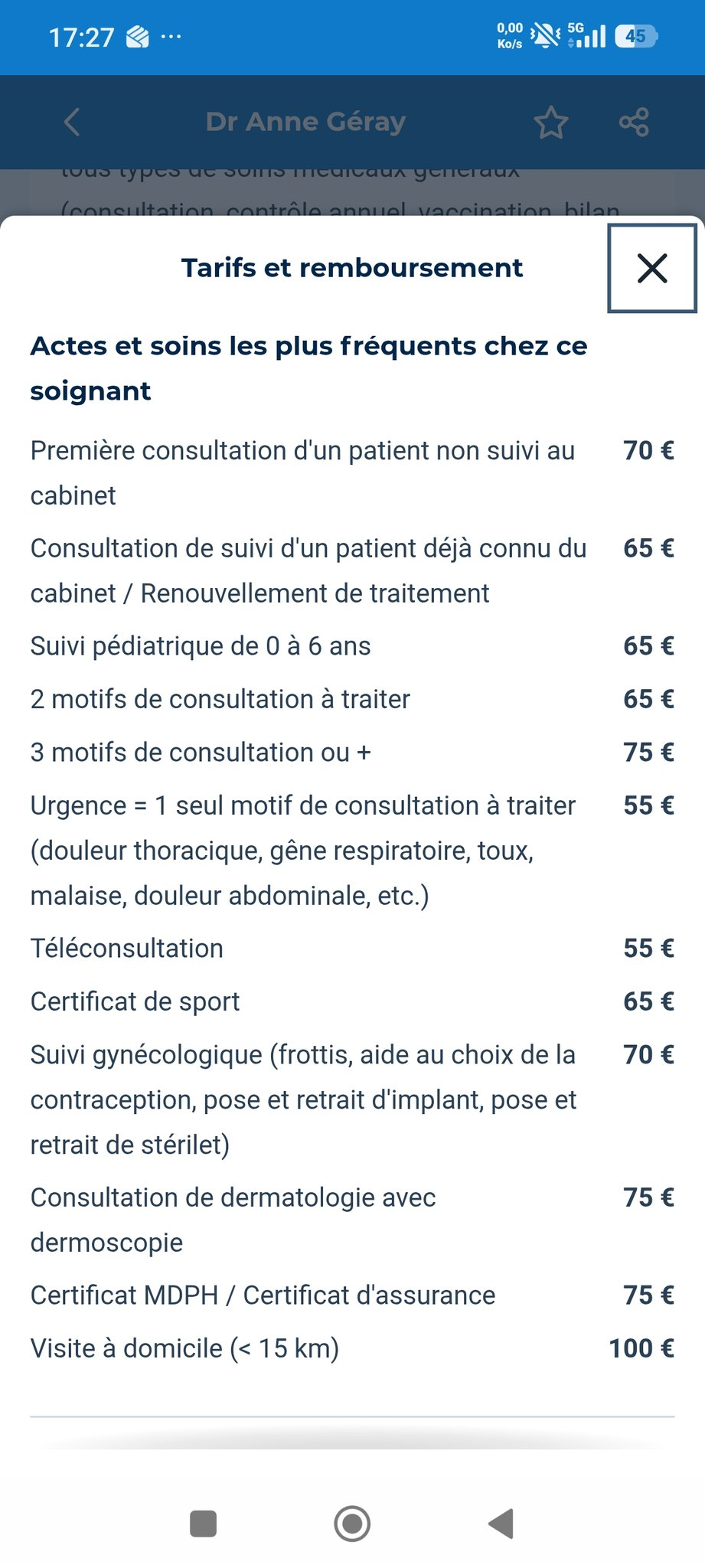Tap Visite à domicile (< 15 km) row
The width and height of the screenshot is (705, 1568).
tap(352, 1347)
